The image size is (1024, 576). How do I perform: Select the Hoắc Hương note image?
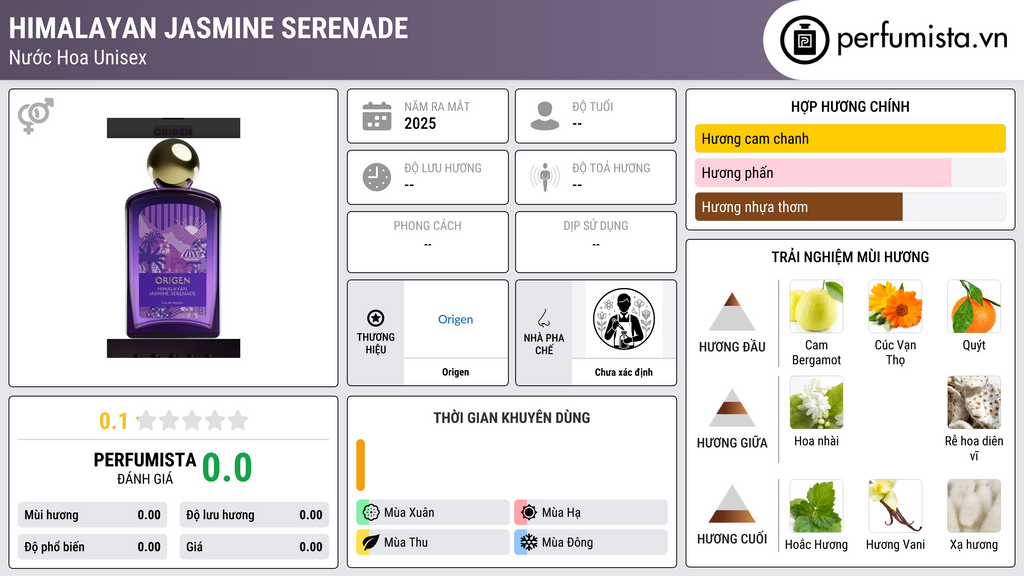(x=816, y=506)
